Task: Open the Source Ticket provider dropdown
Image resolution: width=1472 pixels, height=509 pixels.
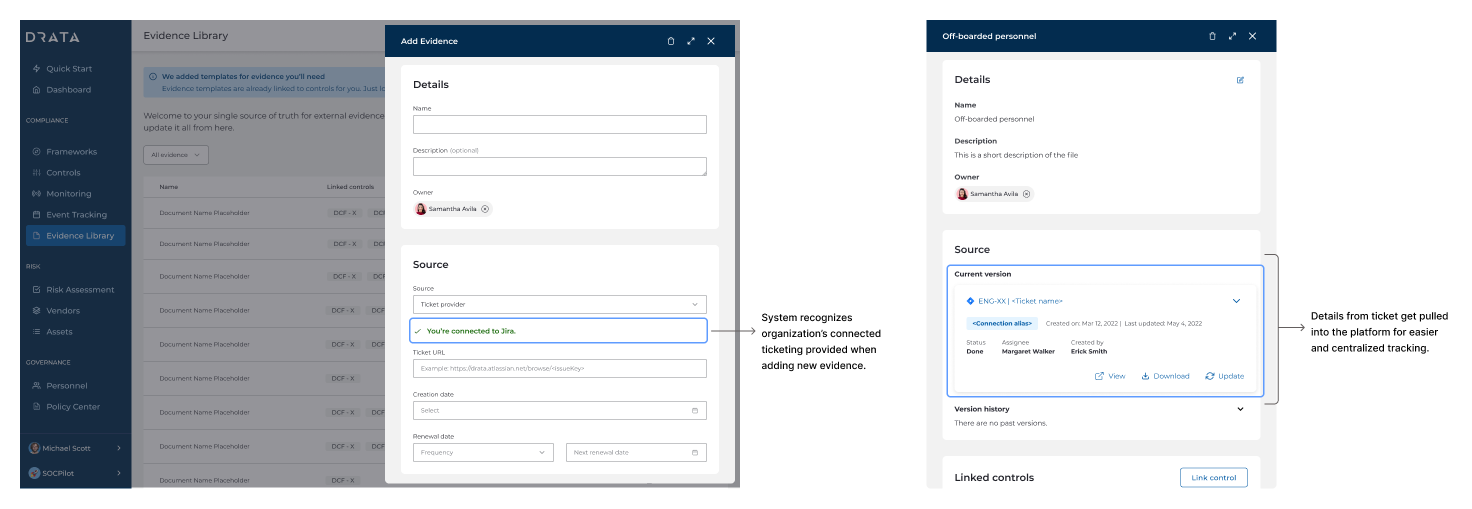Action: [x=560, y=304]
